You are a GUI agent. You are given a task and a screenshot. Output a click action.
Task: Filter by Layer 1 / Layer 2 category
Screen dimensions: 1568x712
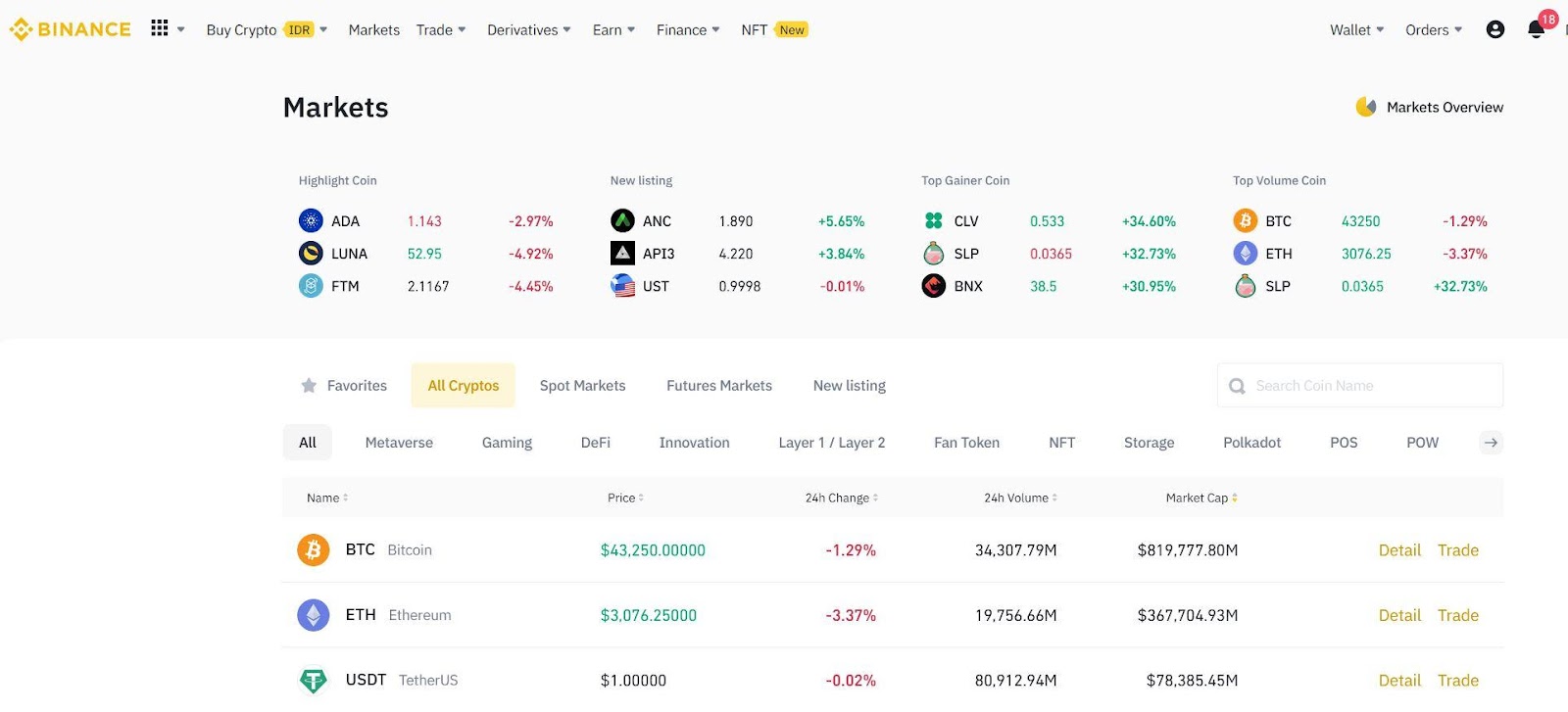(x=832, y=443)
